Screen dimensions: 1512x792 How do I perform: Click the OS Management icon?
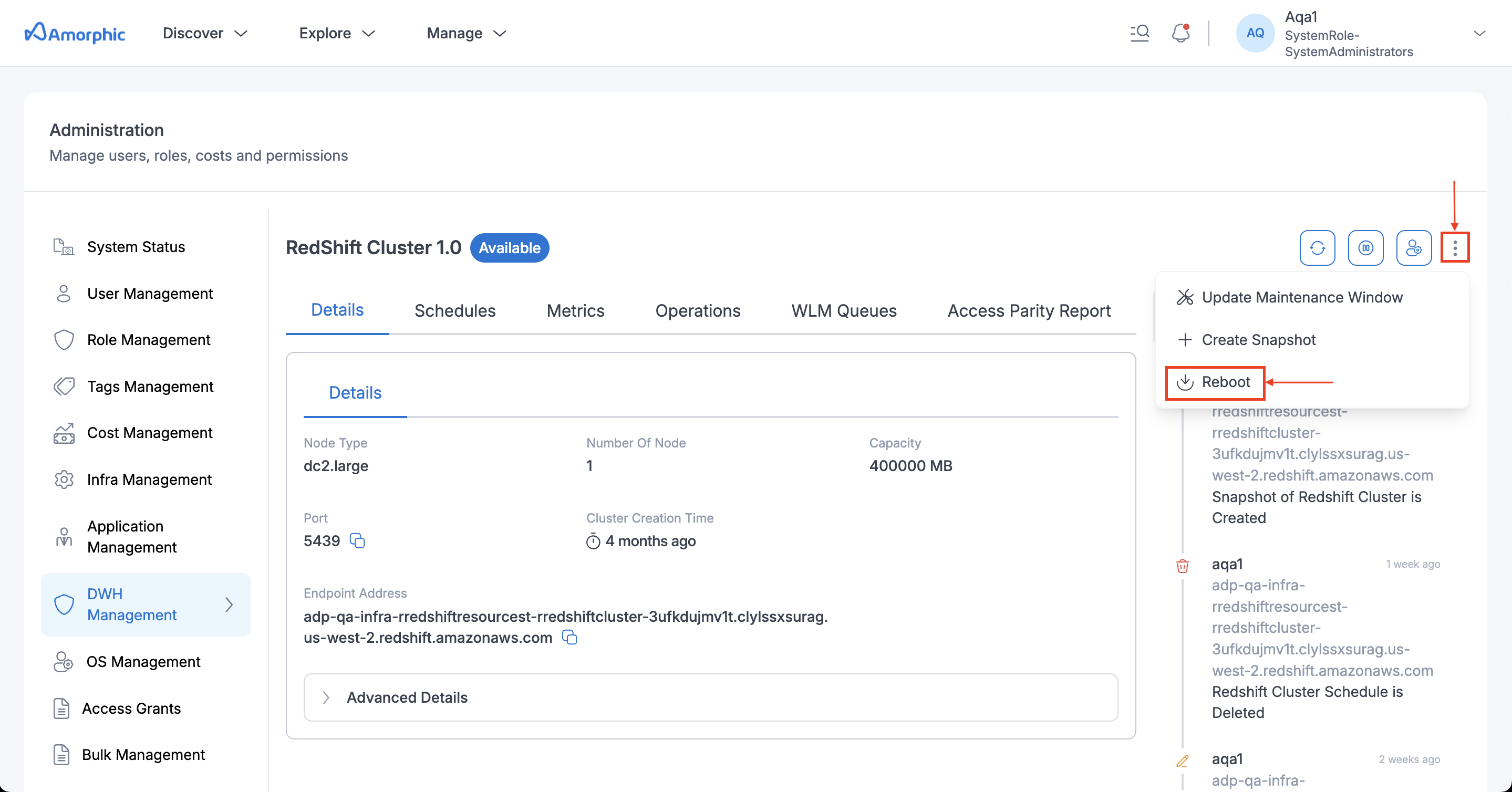coord(64,662)
